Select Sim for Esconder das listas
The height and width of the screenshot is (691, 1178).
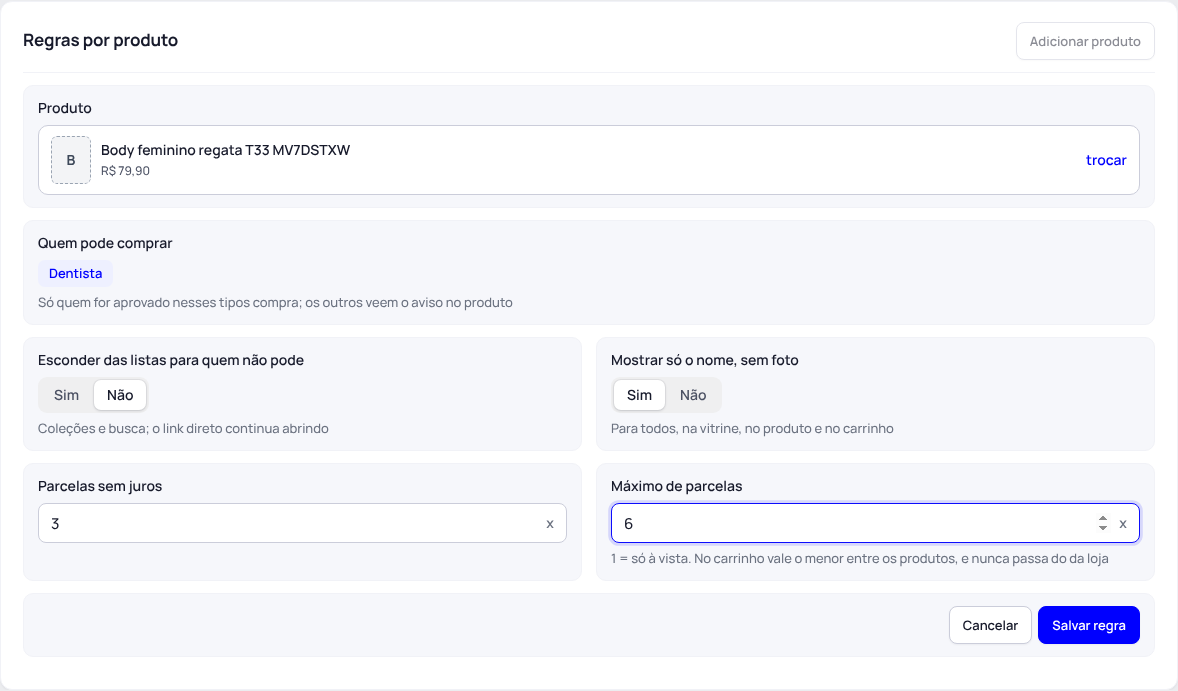pyautogui.click(x=66, y=395)
